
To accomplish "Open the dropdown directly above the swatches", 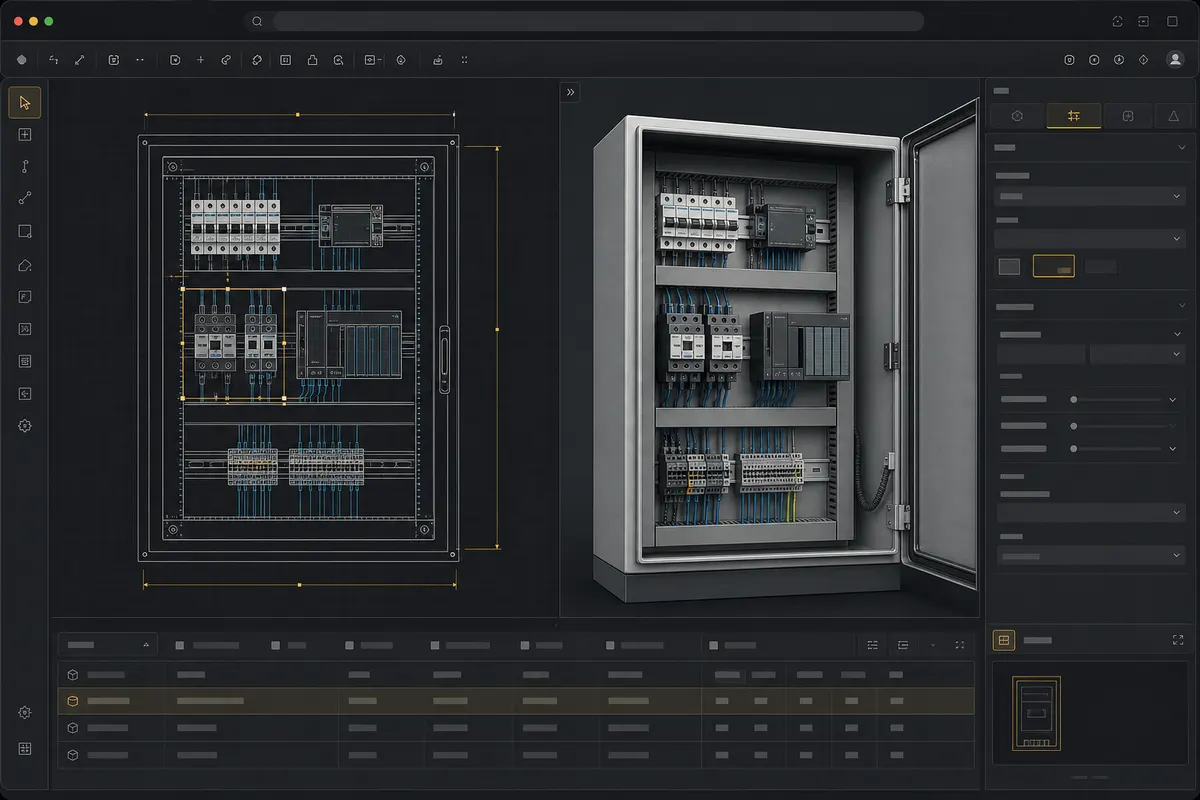I will 1091,239.
